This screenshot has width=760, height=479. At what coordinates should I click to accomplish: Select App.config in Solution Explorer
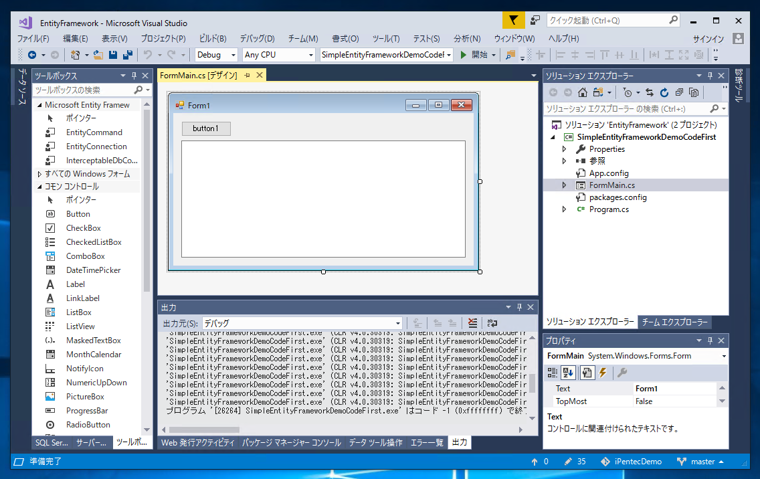608,173
